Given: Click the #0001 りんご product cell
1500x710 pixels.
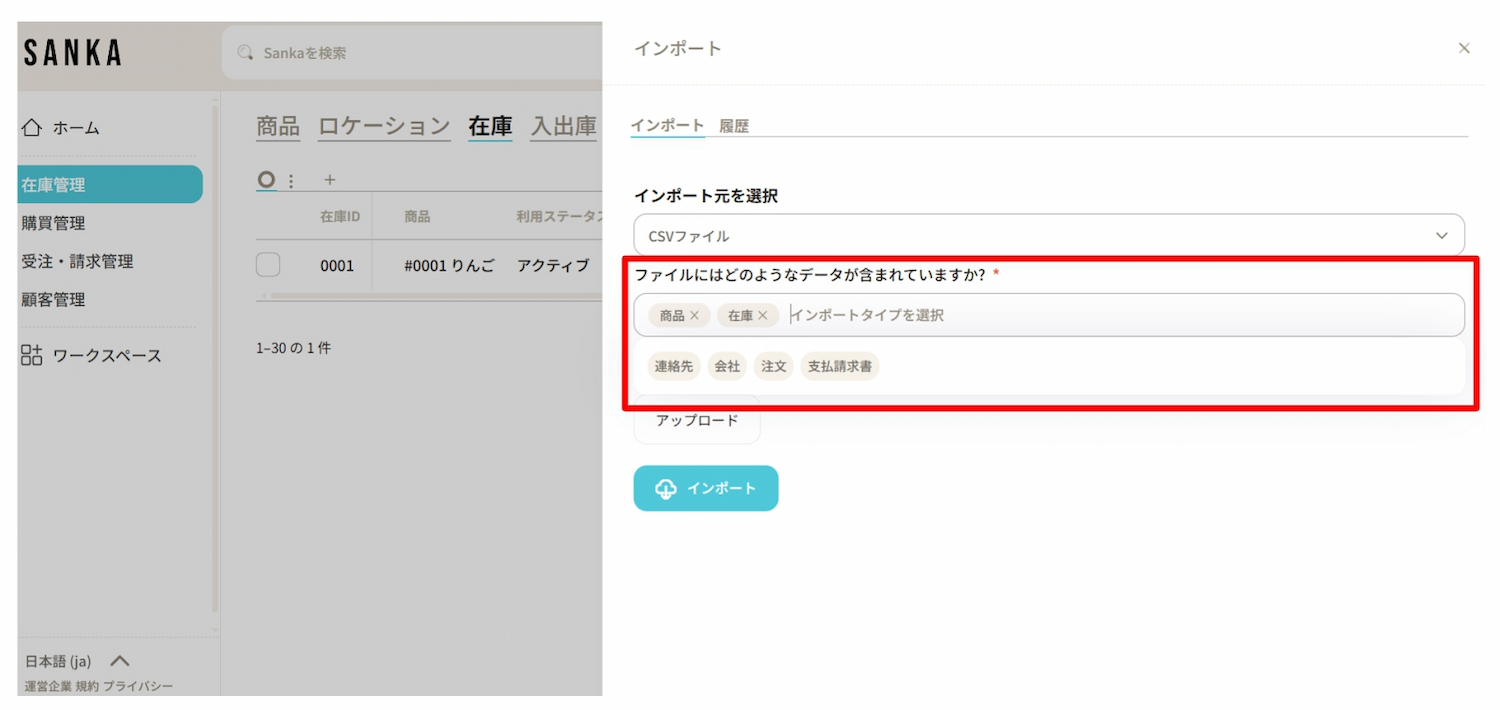Looking at the screenshot, I should [449, 266].
